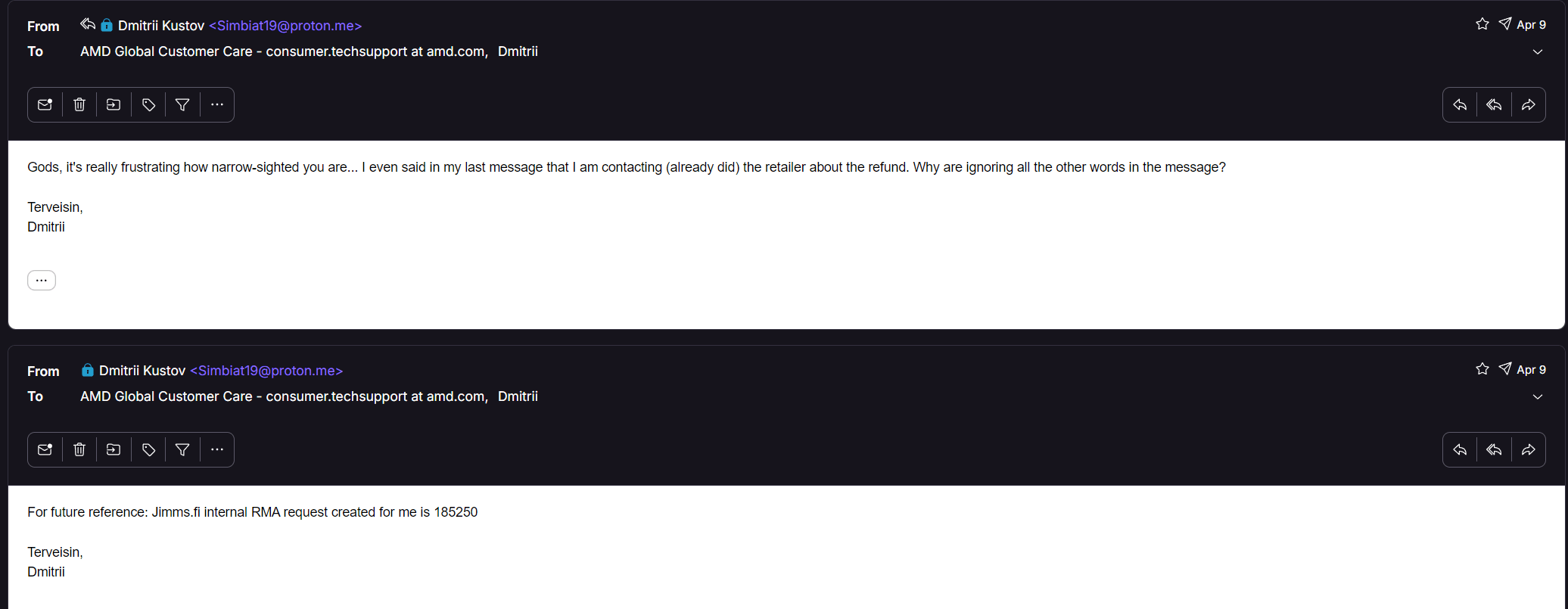1568x609 pixels.
Task: Open the more actions ellipsis on the first message
Action: click(217, 105)
